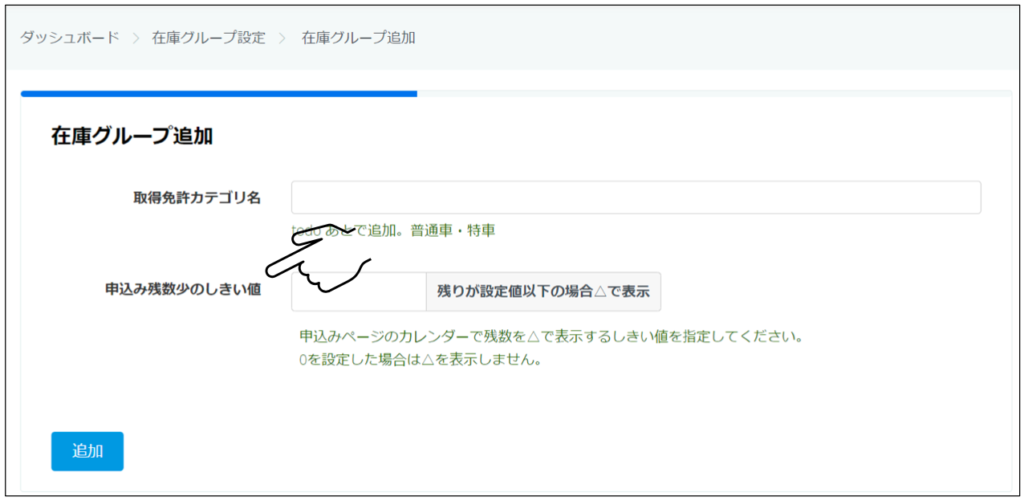Click the 残りが設定値以下の場合△で表示 addon label
This screenshot has height=501, width=1024.
click(542, 292)
